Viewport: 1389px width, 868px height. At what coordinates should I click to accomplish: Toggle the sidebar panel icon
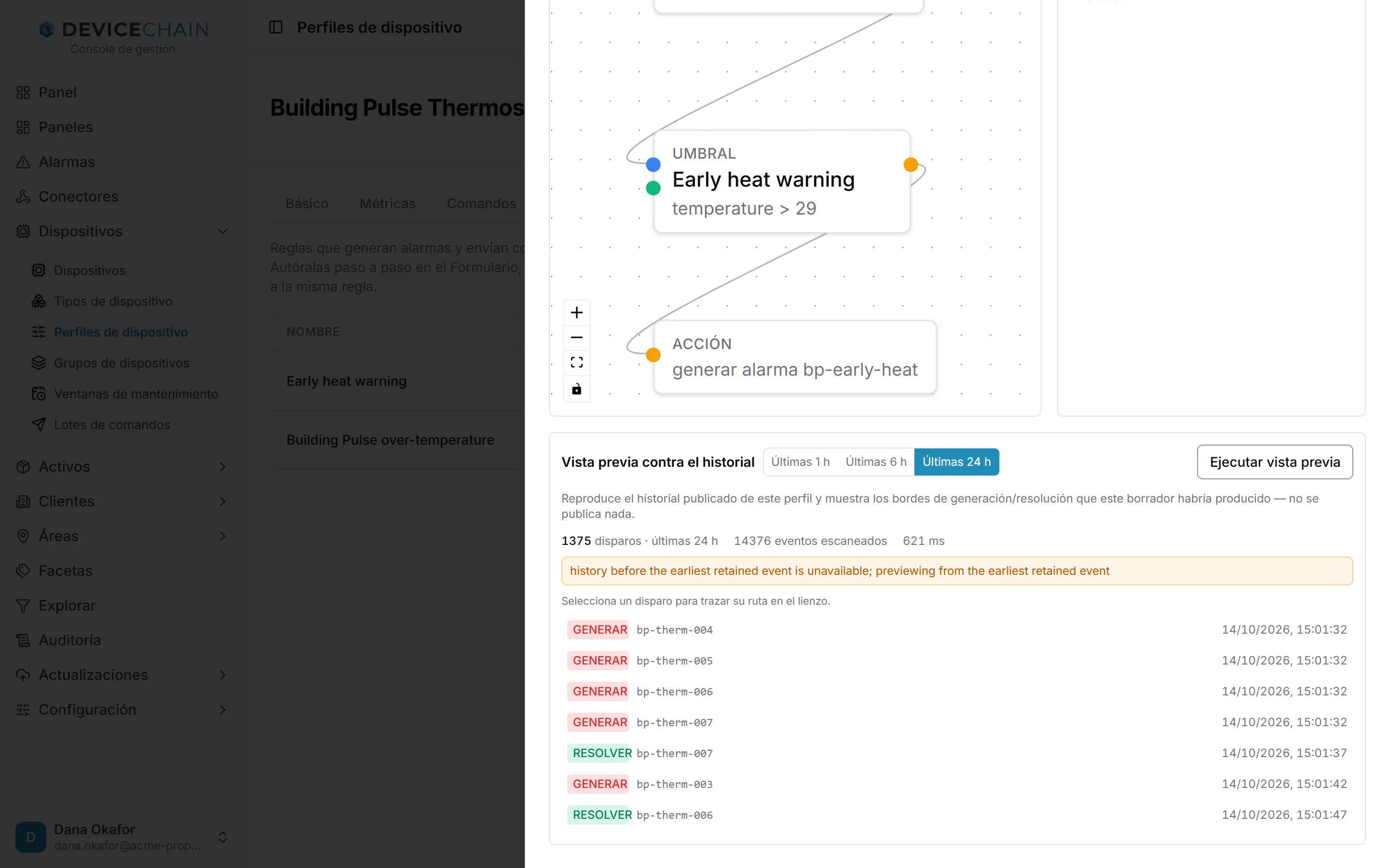coord(276,27)
